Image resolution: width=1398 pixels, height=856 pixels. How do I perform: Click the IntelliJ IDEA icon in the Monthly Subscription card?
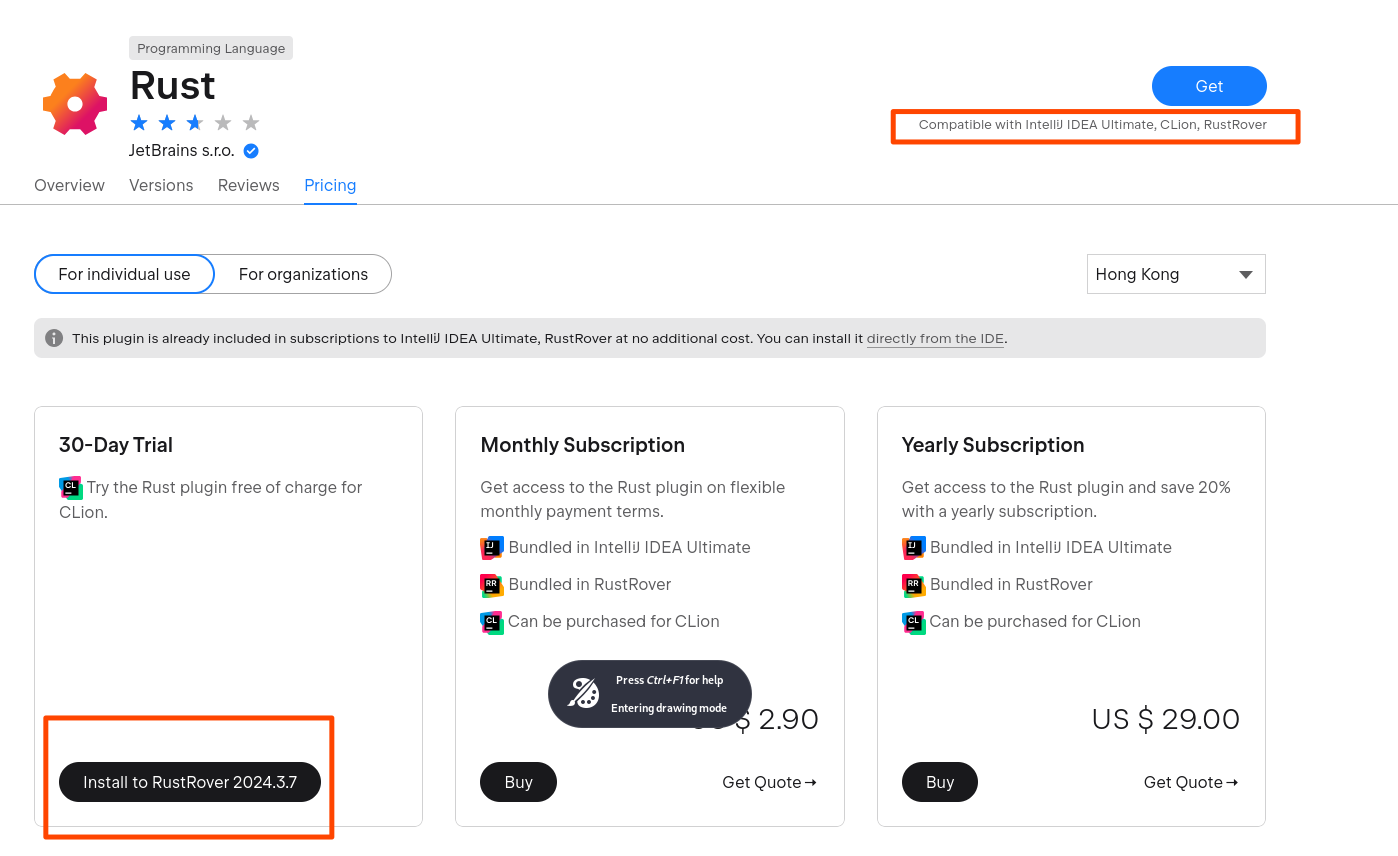point(492,548)
